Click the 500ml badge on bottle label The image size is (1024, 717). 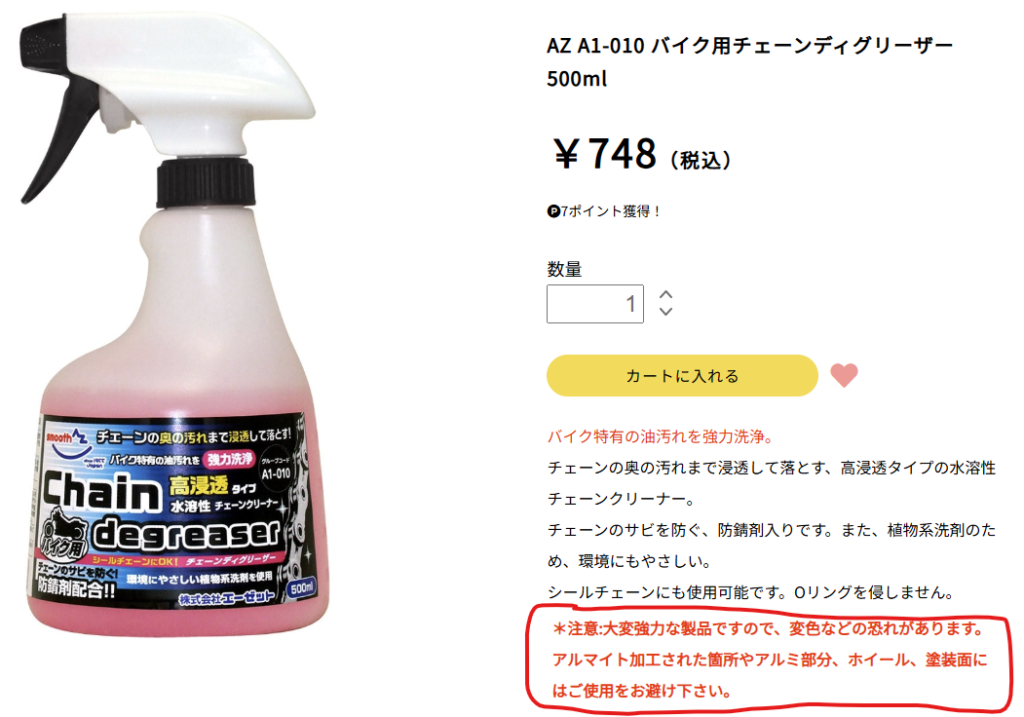tap(302, 588)
